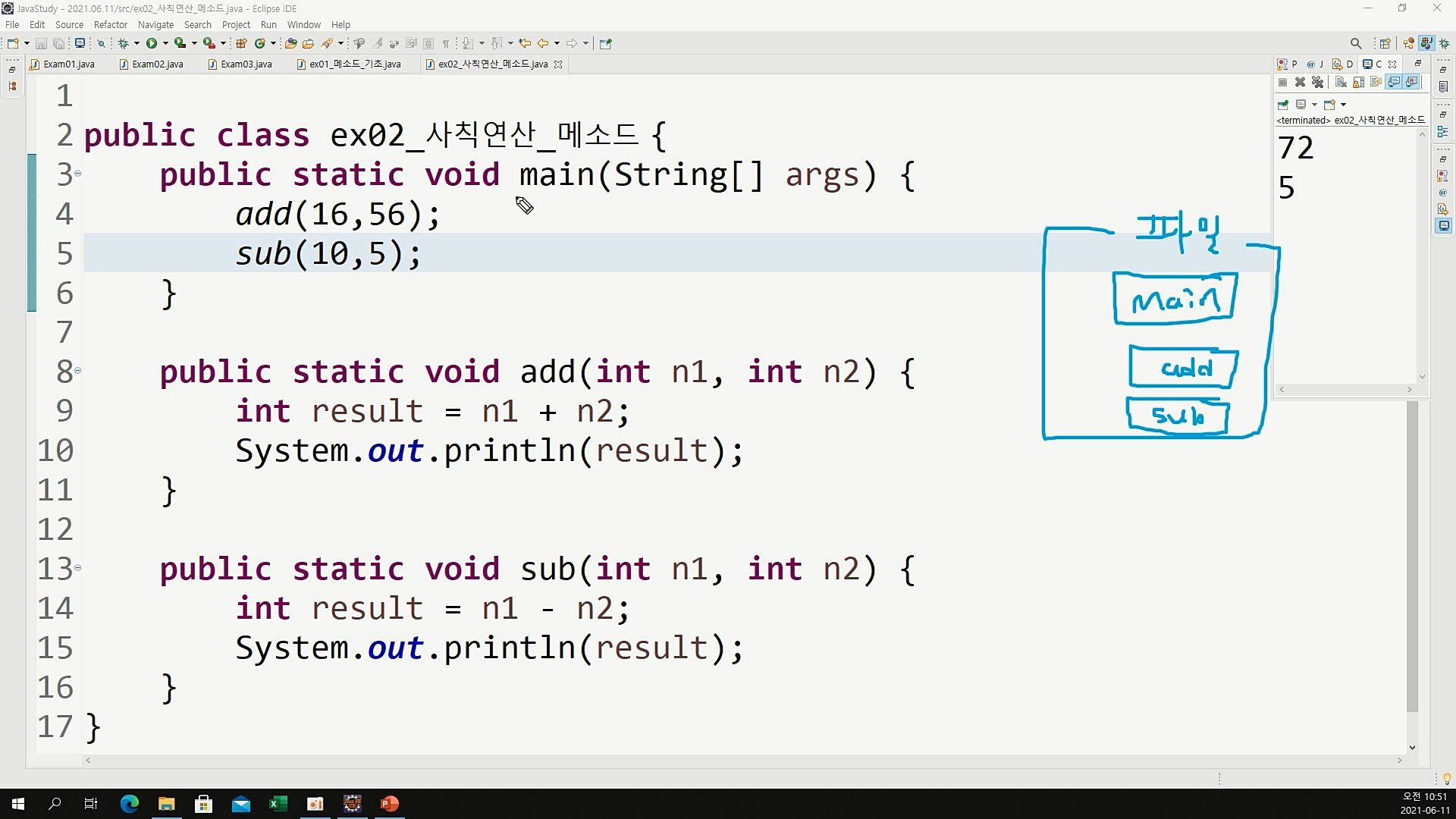Switch to the Exam02.java editor tab
This screenshot has width=1456, height=819.
157,64
